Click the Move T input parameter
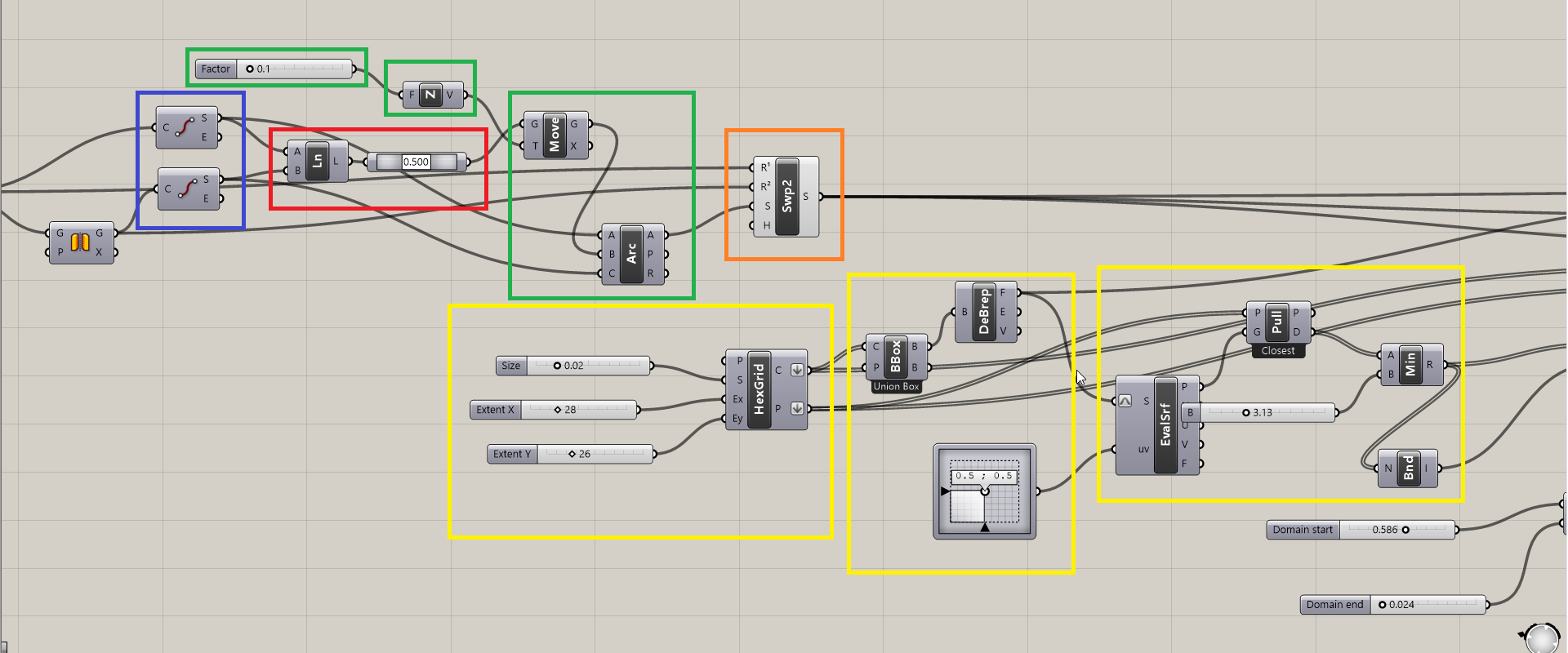 pos(535,147)
